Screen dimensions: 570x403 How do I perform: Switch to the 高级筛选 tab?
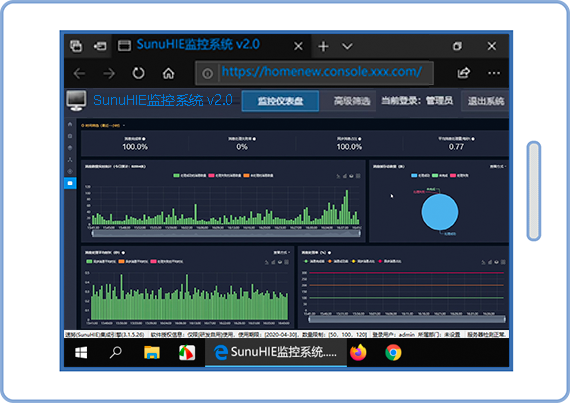352,101
